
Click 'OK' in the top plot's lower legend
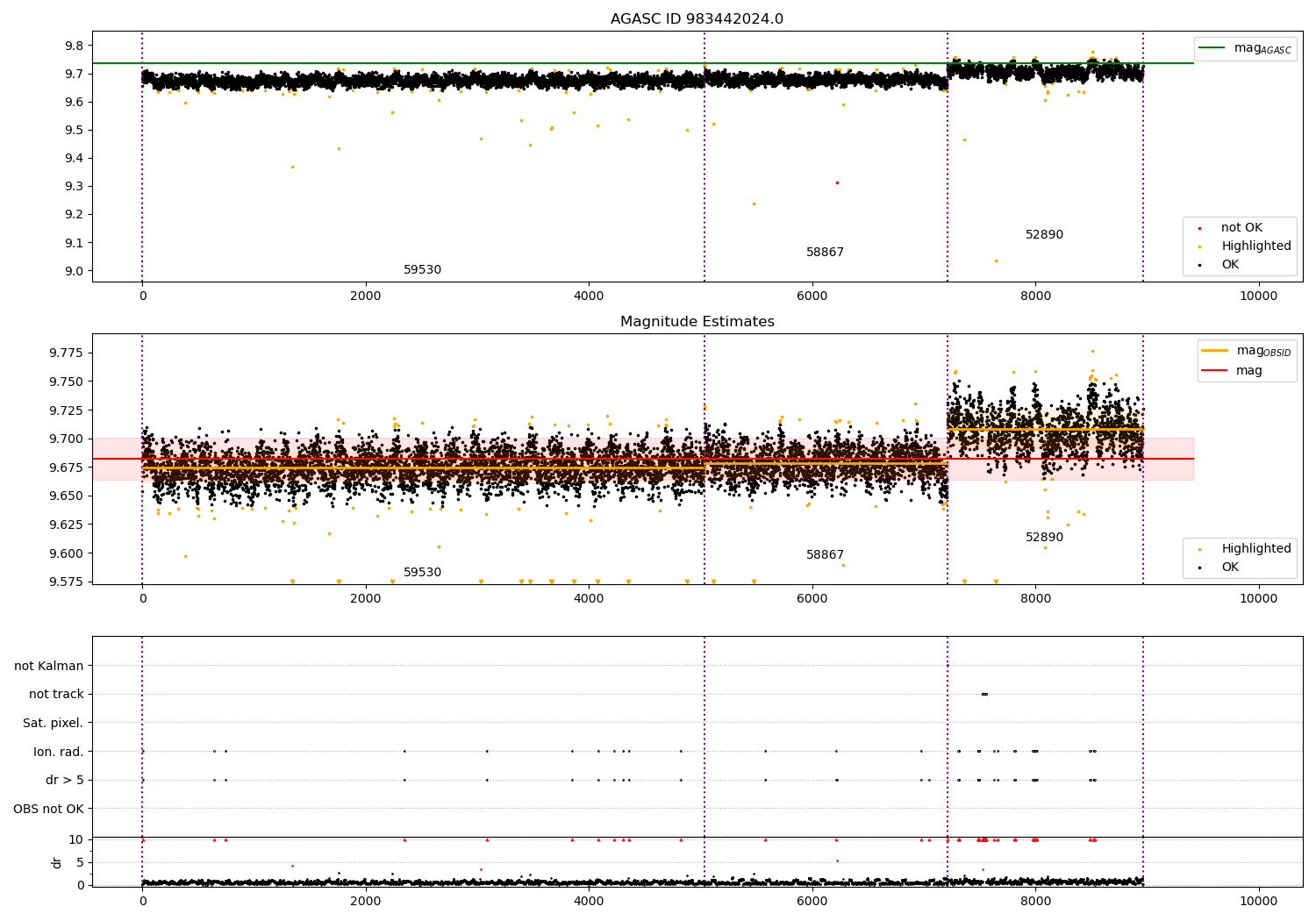pyautogui.click(x=1230, y=265)
